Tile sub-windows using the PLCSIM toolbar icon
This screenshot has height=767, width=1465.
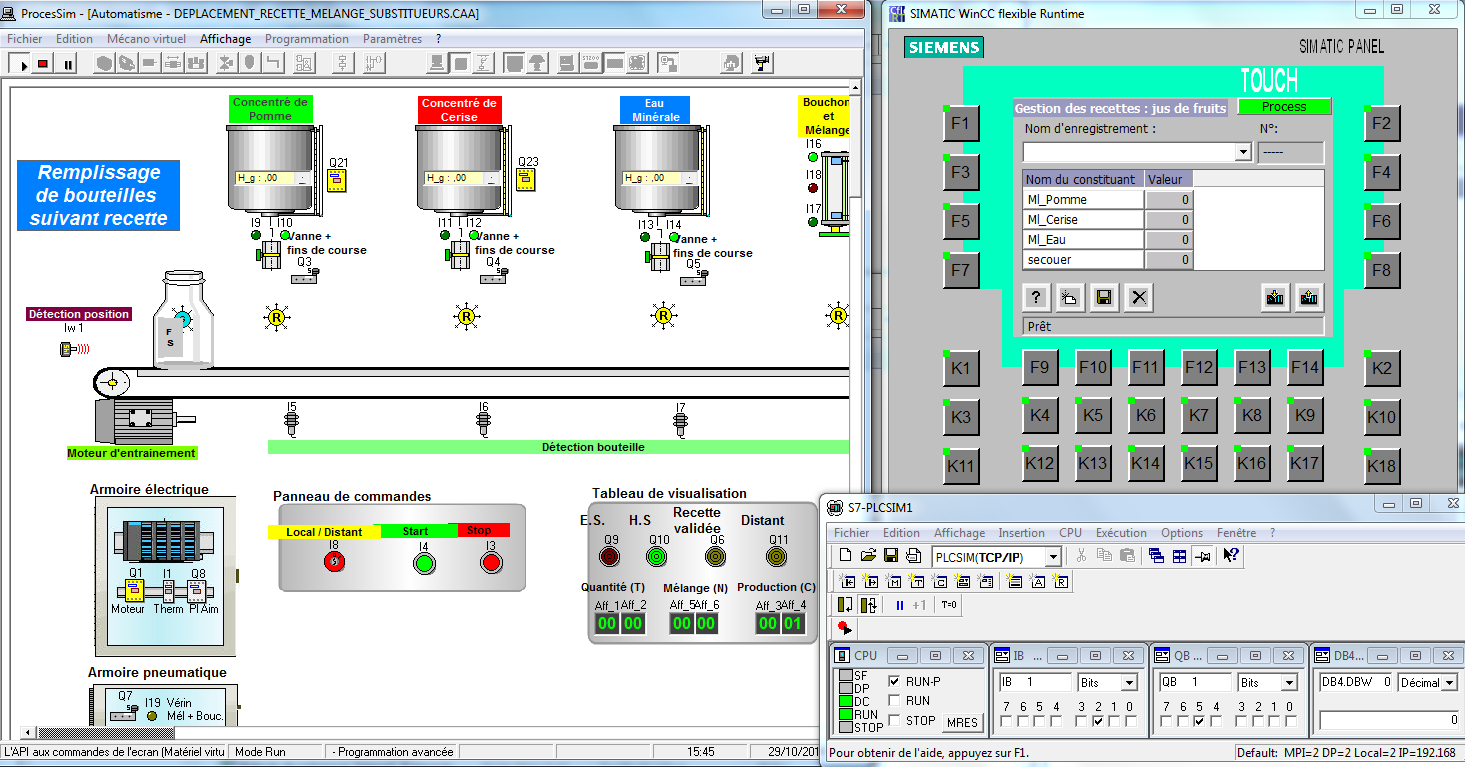click(1180, 556)
